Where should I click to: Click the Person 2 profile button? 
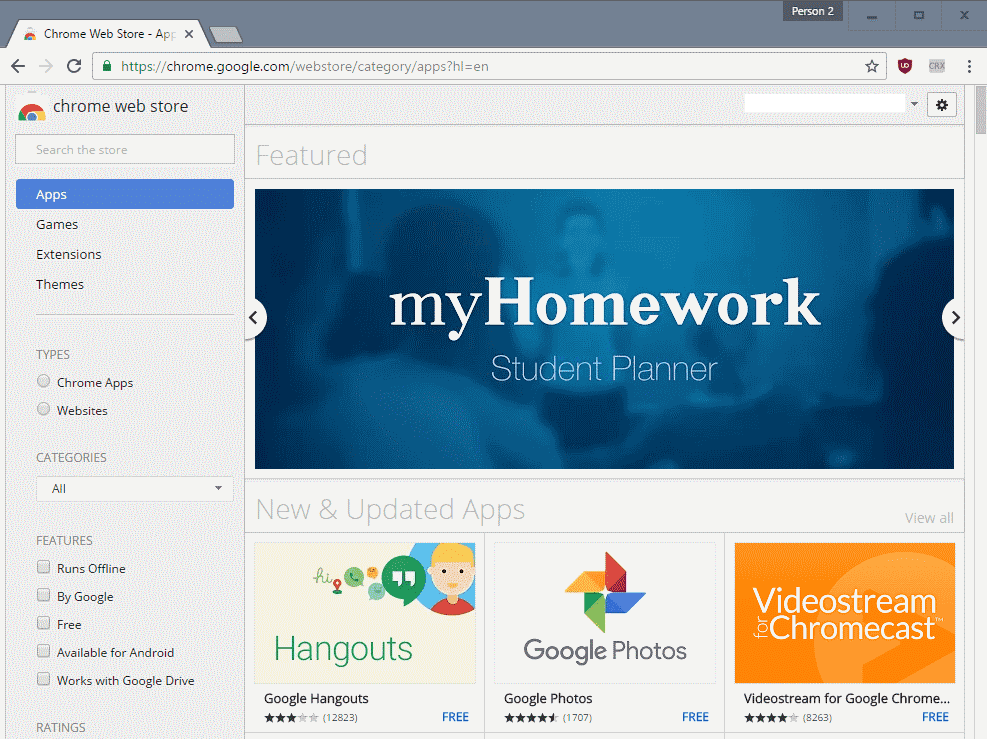[813, 11]
